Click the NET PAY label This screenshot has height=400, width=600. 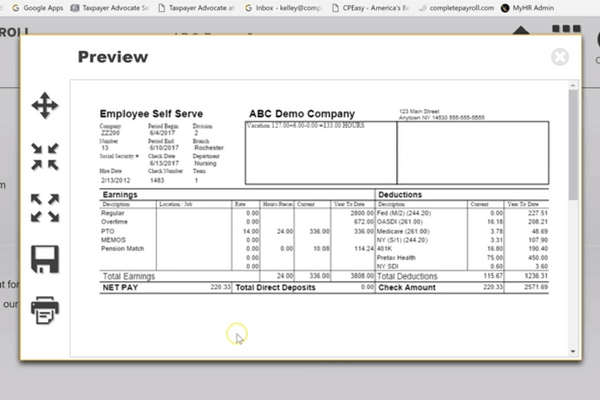[x=120, y=287]
